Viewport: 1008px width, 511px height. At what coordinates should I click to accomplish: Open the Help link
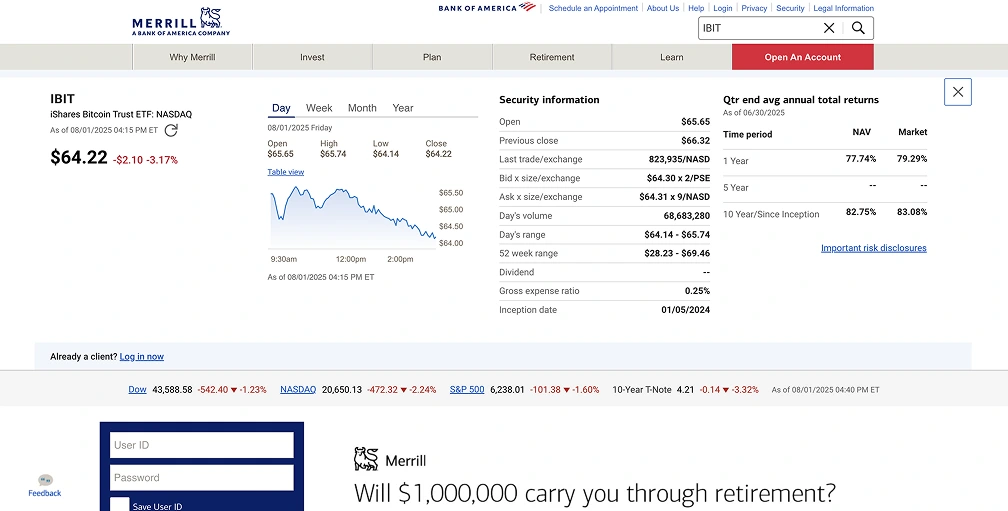(696, 8)
